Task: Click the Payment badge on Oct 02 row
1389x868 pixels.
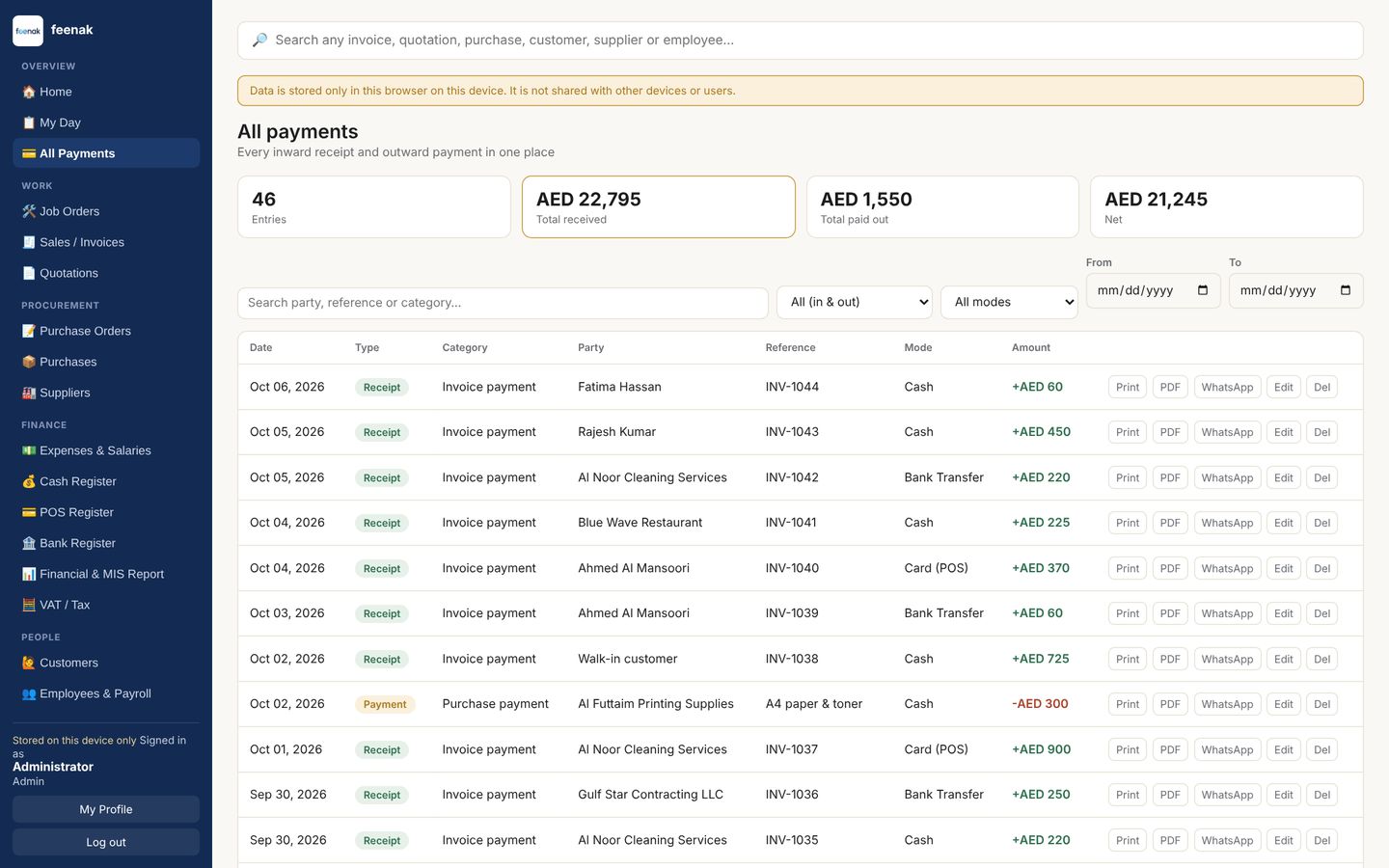Action: (385, 704)
